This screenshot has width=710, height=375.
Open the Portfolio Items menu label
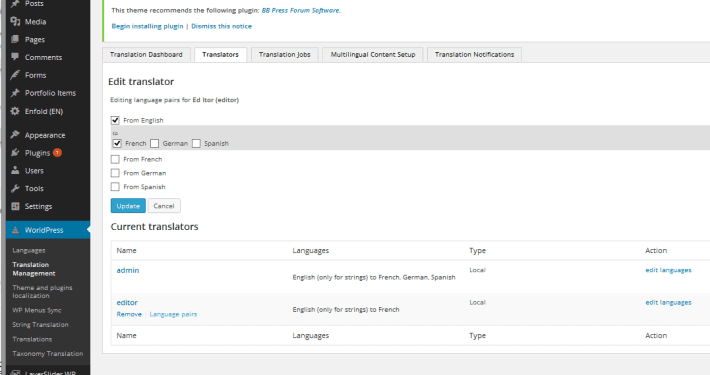[50, 93]
